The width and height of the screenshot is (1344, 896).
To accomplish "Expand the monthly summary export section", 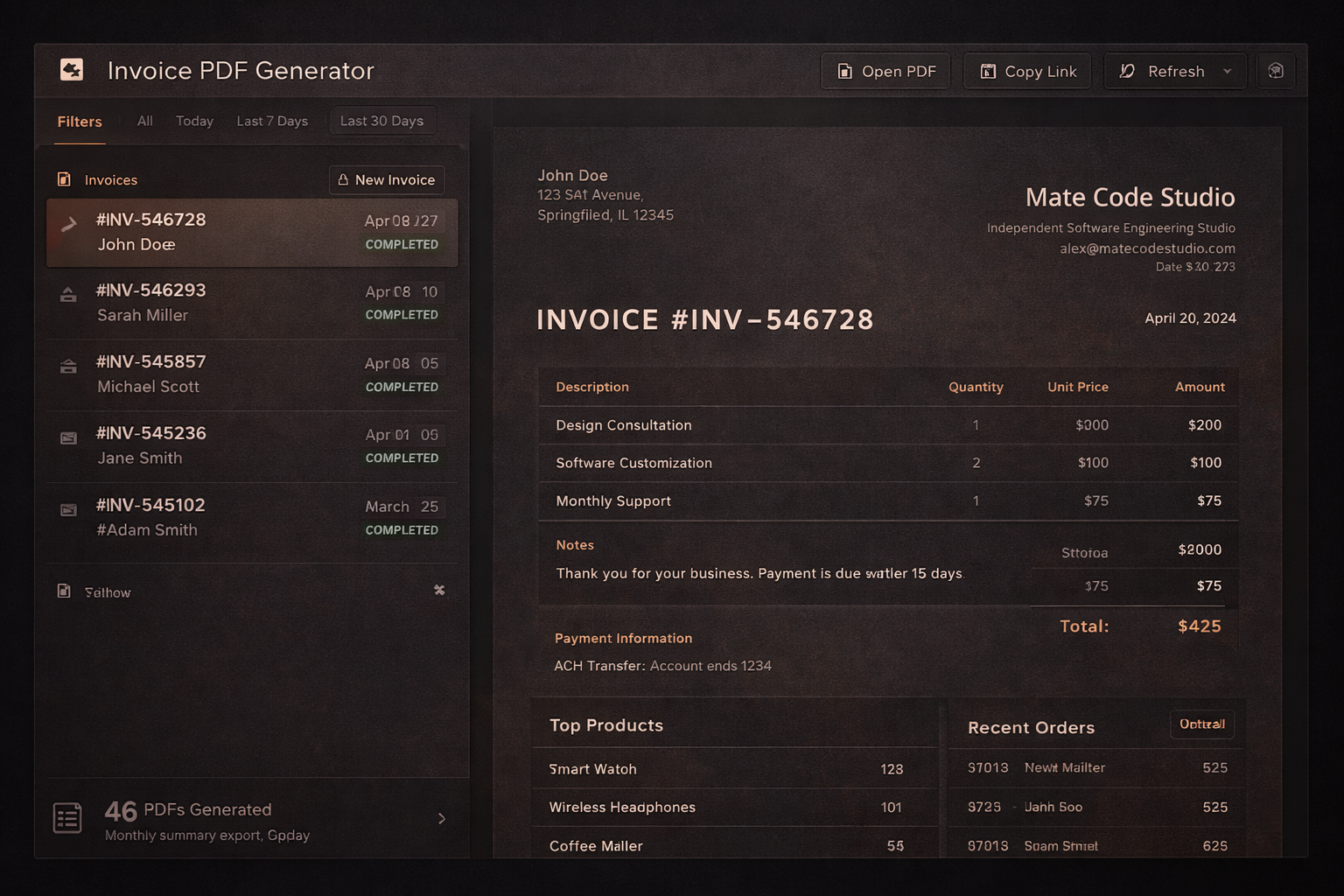I will (442, 818).
